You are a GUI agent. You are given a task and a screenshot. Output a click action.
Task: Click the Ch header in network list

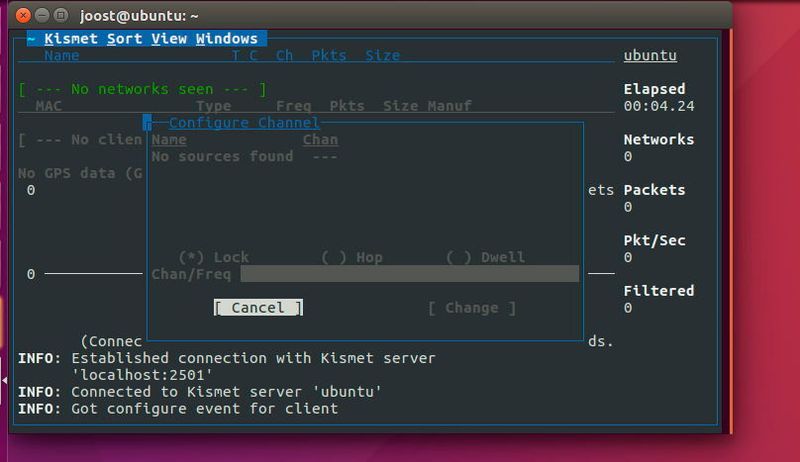click(285, 56)
